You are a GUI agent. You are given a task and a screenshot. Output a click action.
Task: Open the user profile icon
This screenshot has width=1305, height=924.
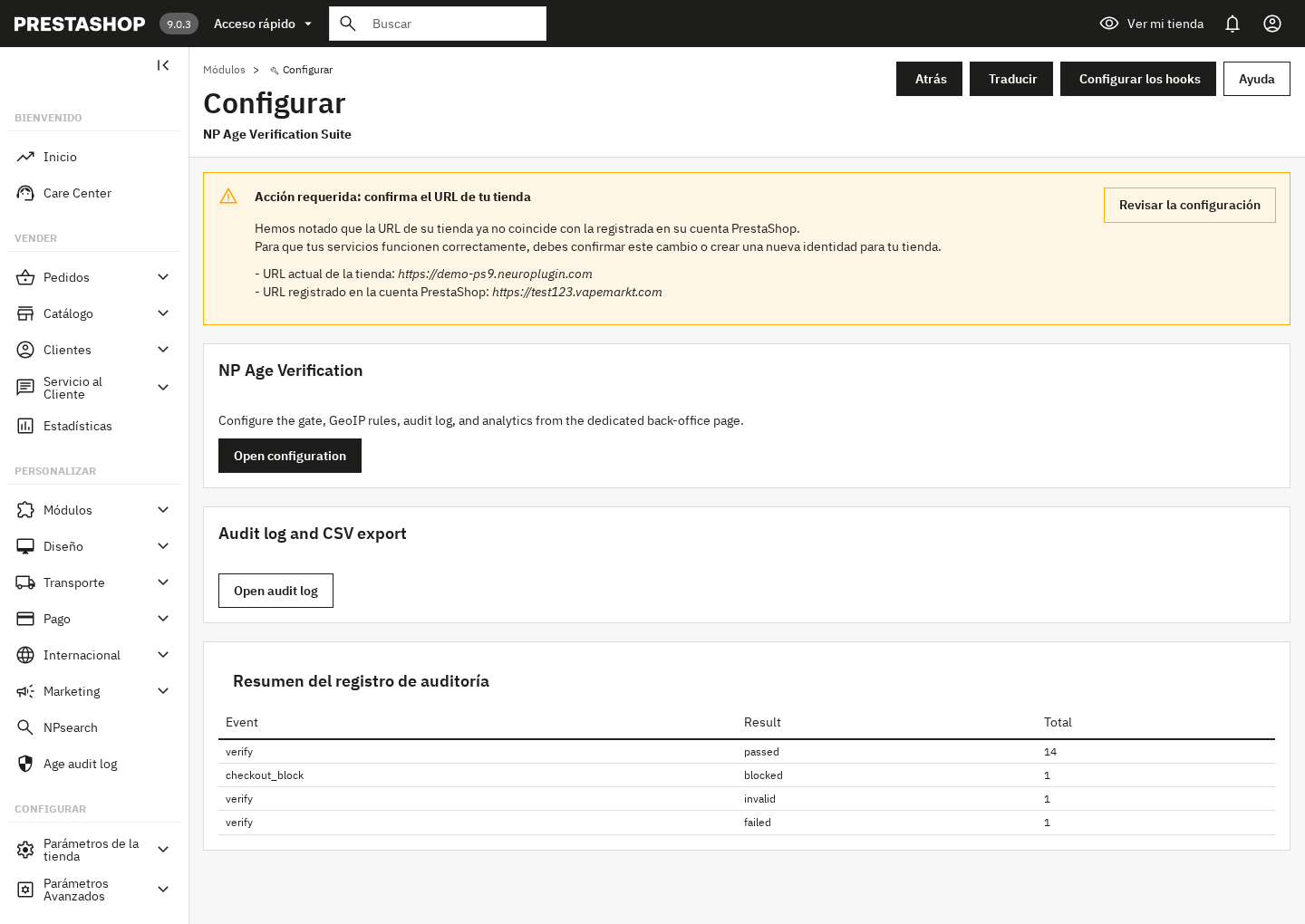(1272, 24)
